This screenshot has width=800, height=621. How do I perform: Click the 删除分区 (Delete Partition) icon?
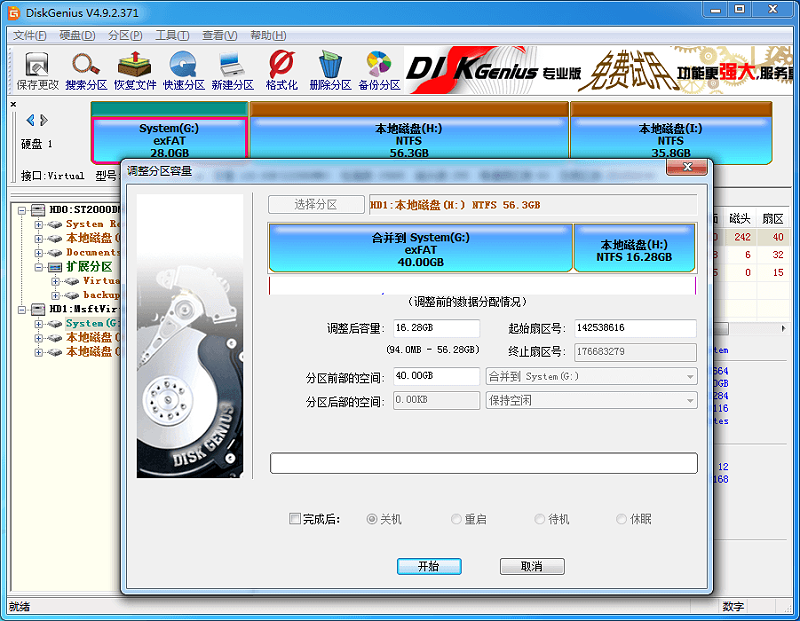(331, 68)
